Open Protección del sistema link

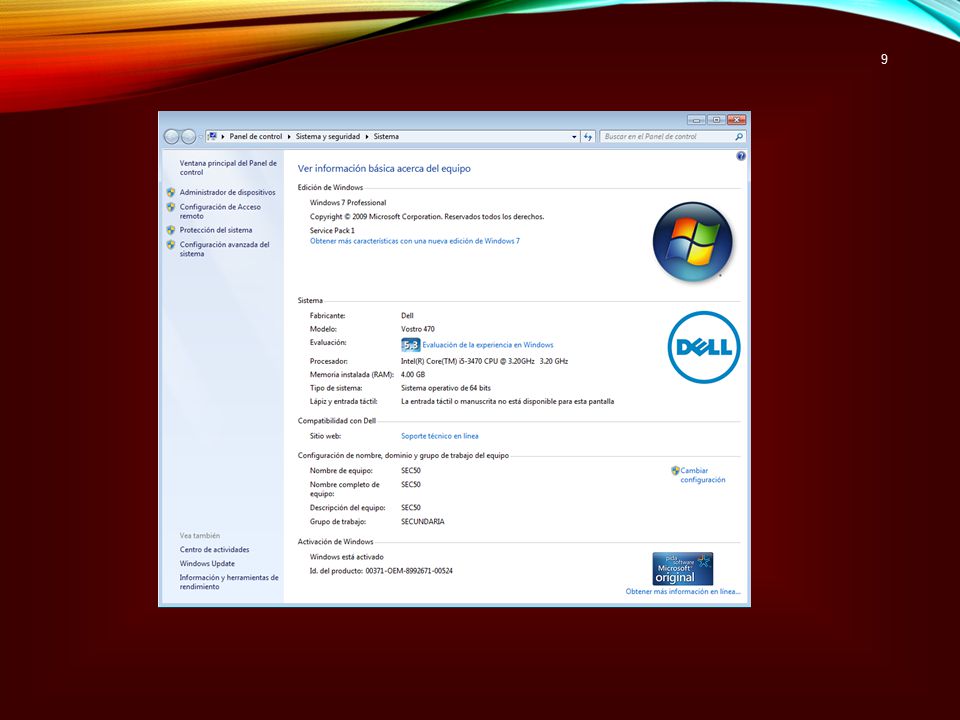[x=216, y=230]
